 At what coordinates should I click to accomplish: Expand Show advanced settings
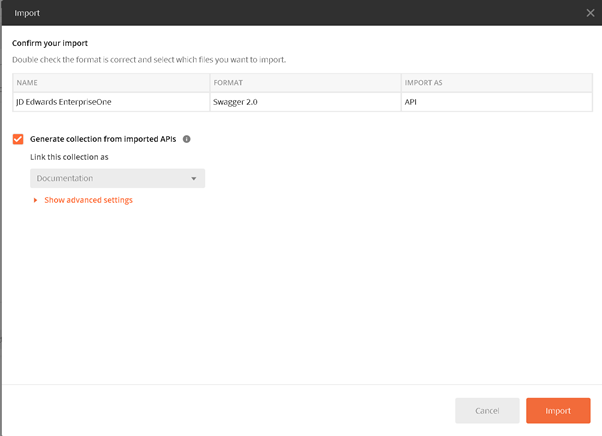coord(88,200)
